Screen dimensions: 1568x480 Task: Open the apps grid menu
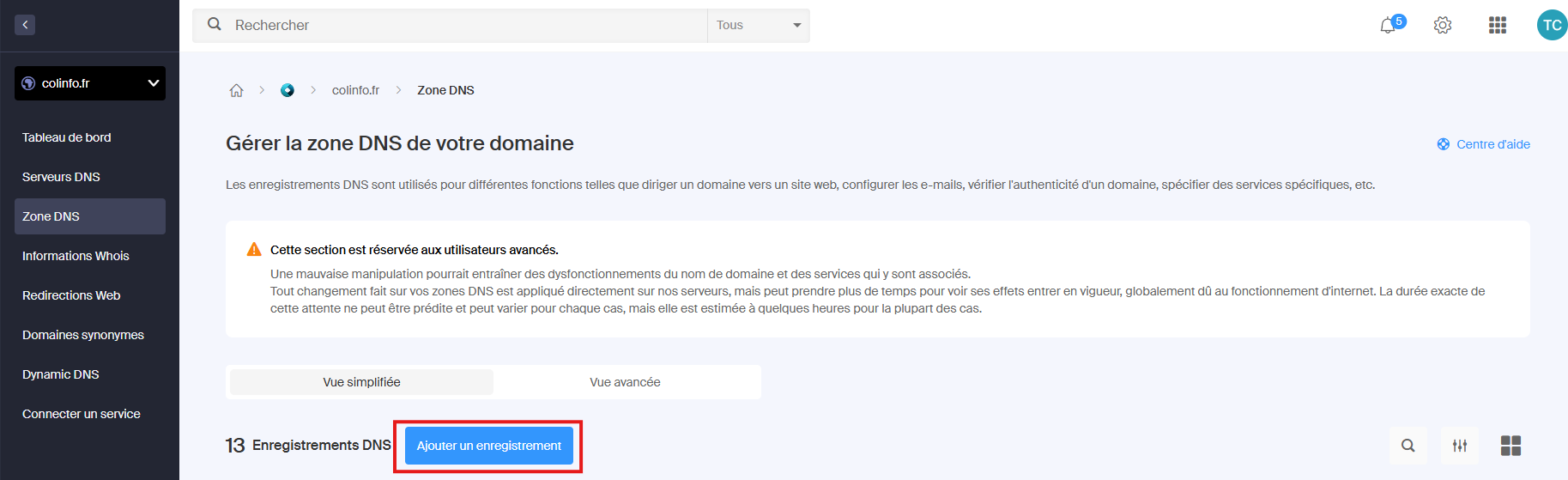point(1498,26)
